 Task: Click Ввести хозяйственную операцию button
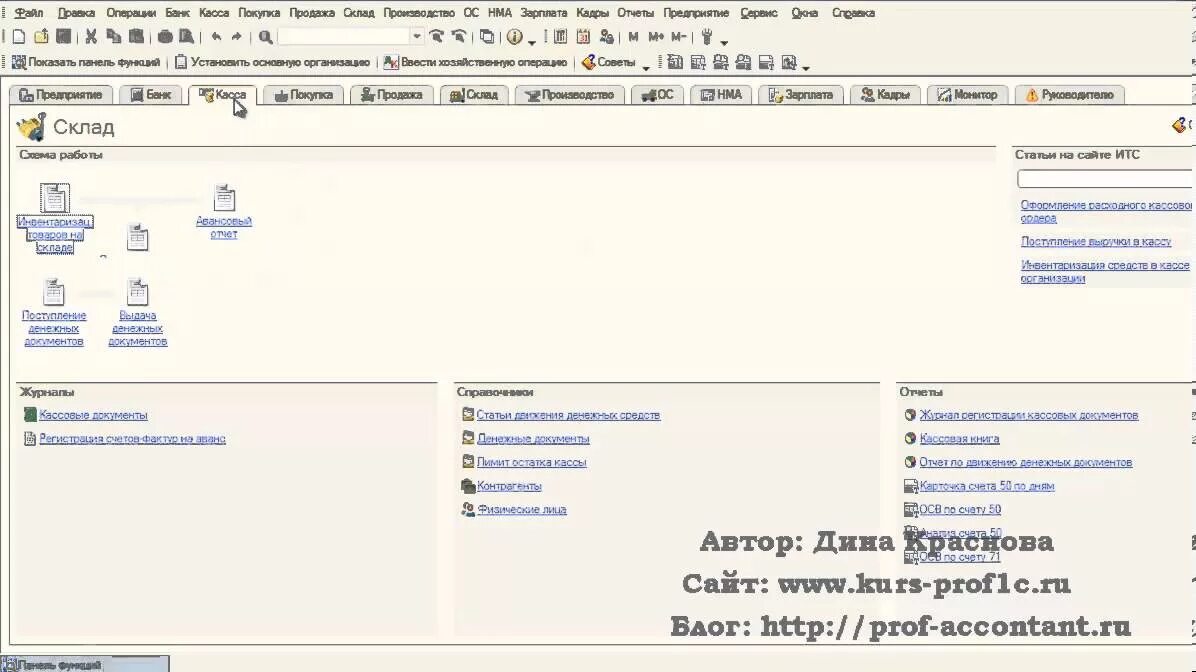pyautogui.click(x=475, y=63)
